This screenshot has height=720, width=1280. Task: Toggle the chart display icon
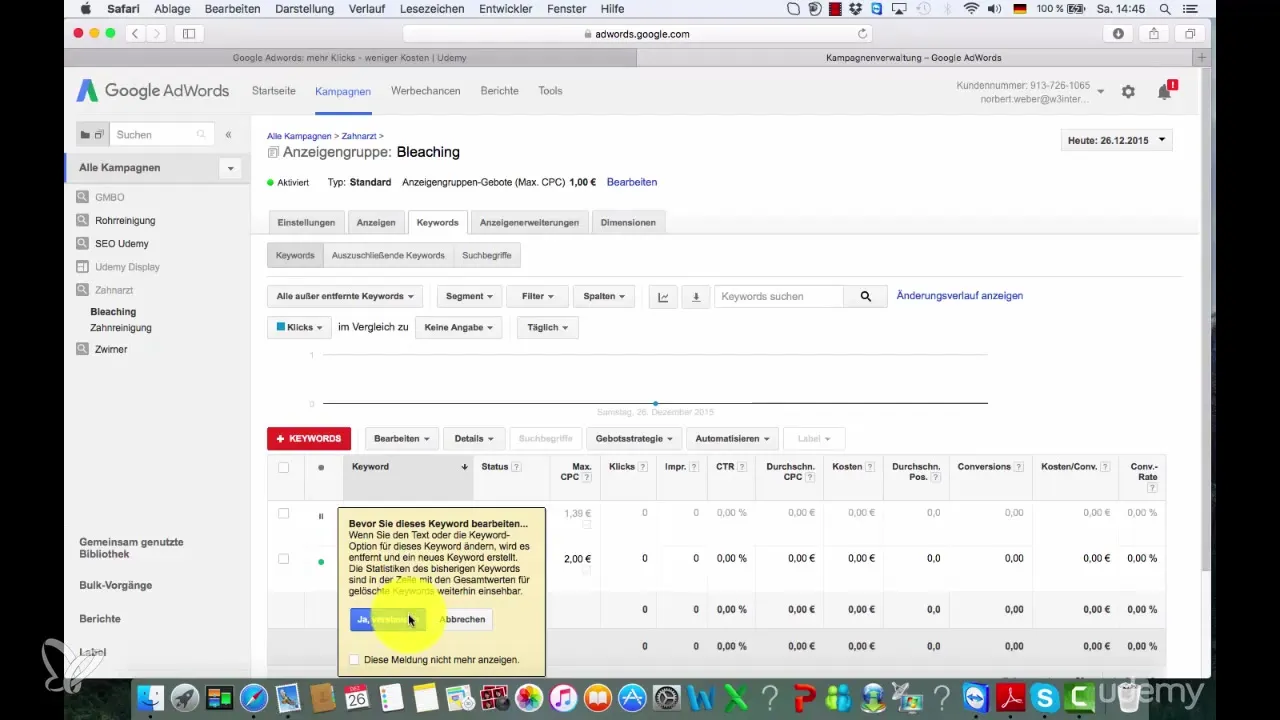coord(663,296)
